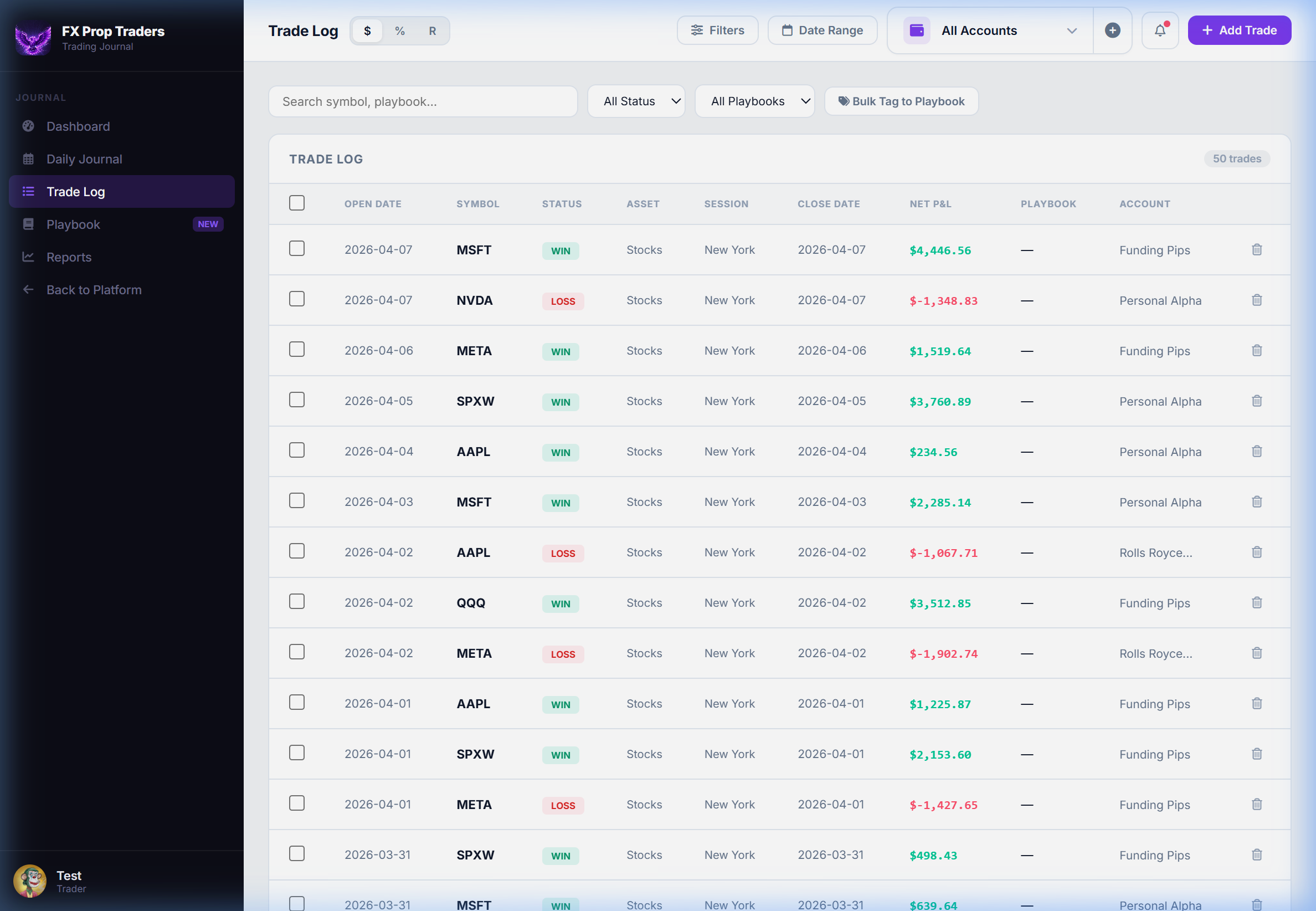Delete the AAPL trade dated 2026-04-04

[1256, 452]
